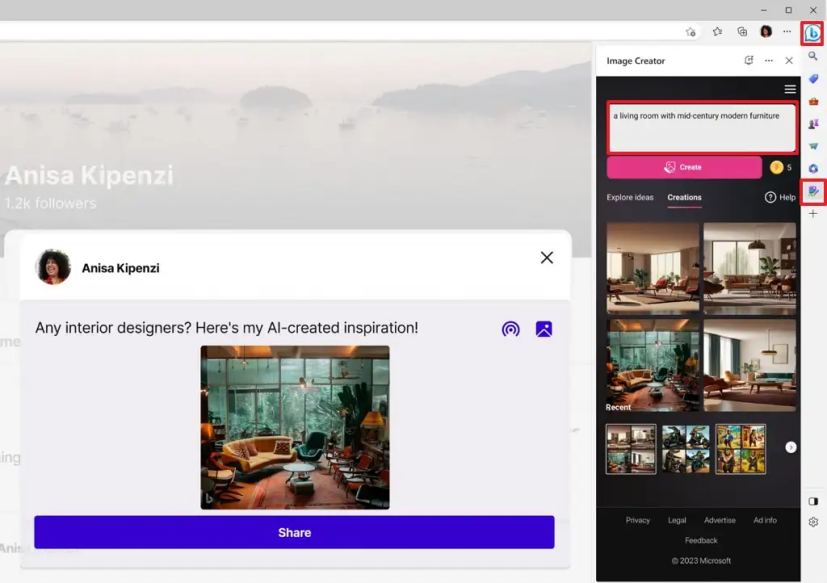Open the Image Creator hamburger menu
This screenshot has width=827, height=583.
pyautogui.click(x=790, y=88)
